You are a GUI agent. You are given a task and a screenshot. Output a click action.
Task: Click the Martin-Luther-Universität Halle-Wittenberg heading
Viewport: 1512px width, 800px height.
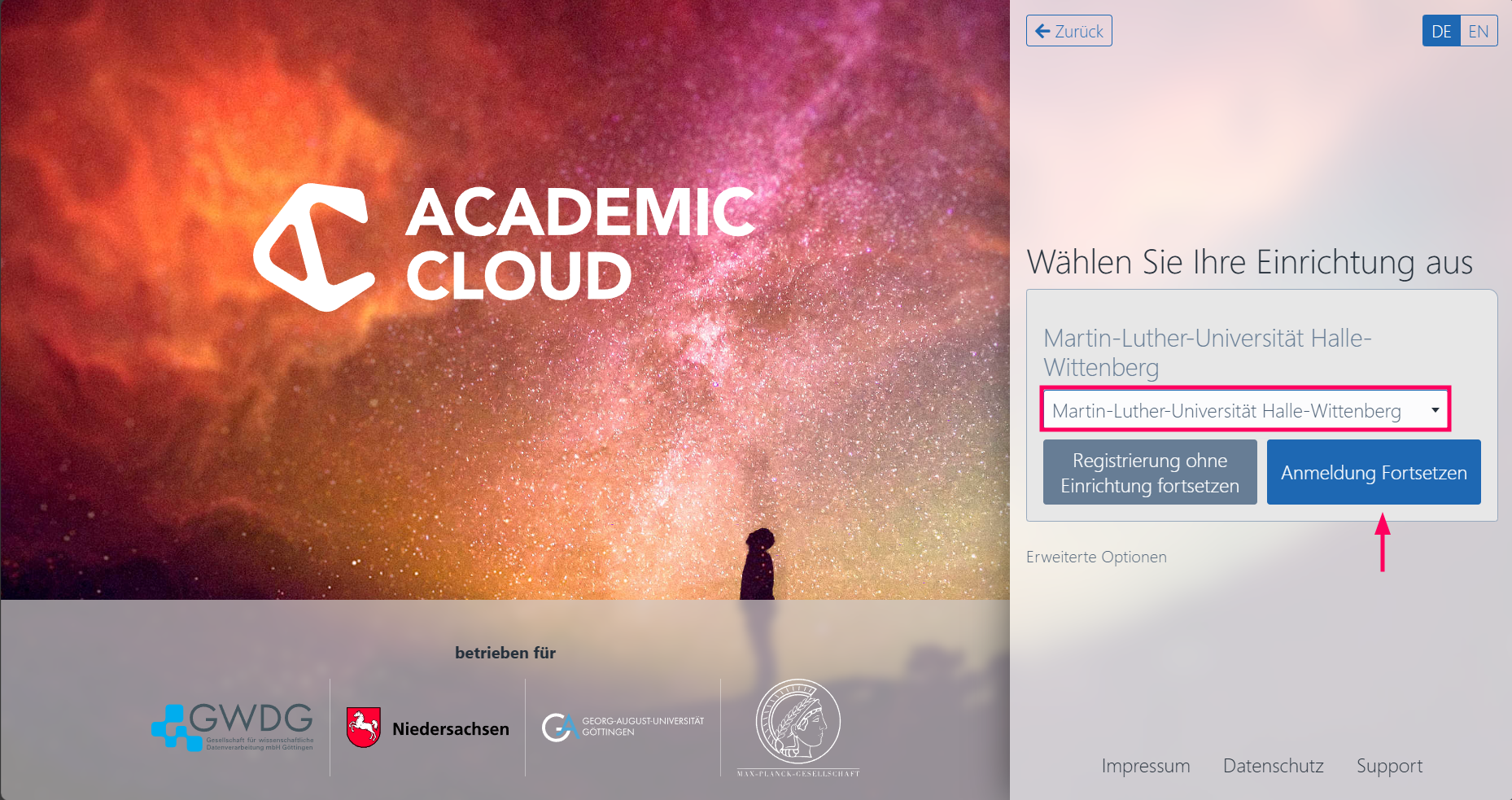pyautogui.click(x=1208, y=352)
